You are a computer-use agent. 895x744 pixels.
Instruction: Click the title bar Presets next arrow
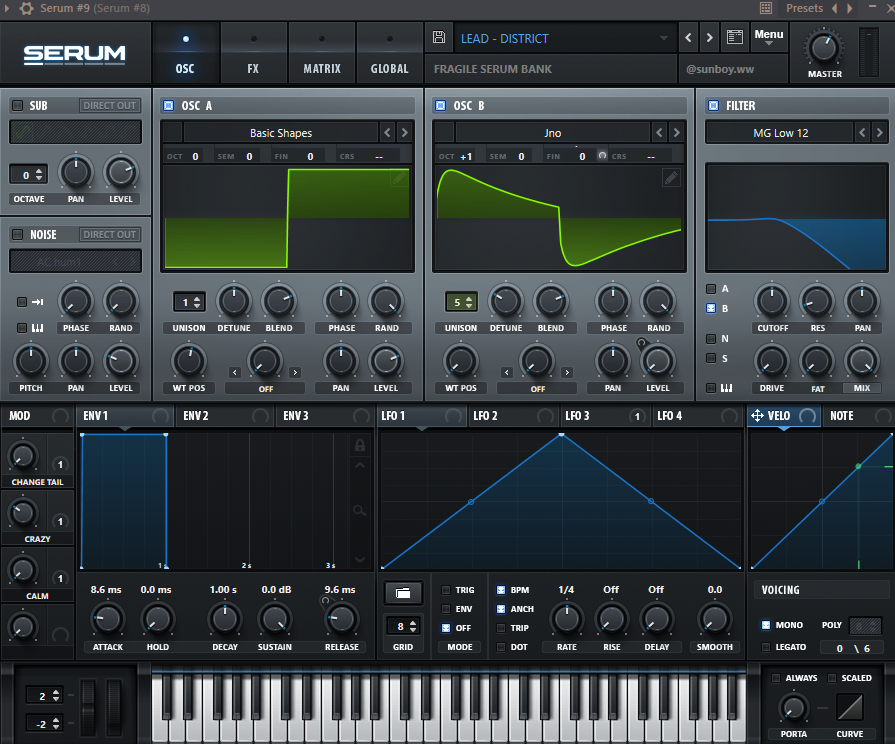tap(850, 8)
